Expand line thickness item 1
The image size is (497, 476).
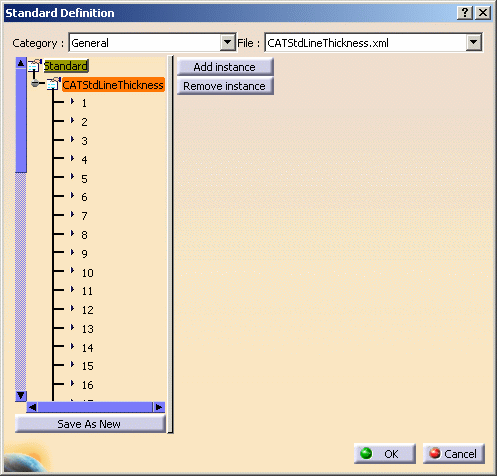pyautogui.click(x=72, y=101)
